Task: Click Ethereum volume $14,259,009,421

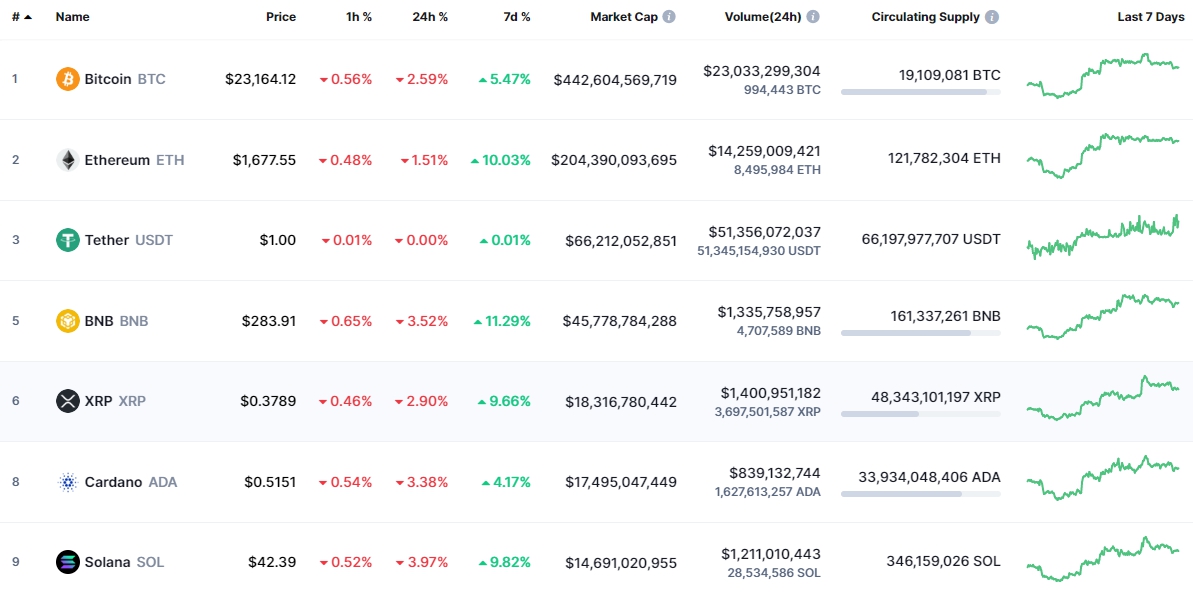Action: (764, 151)
